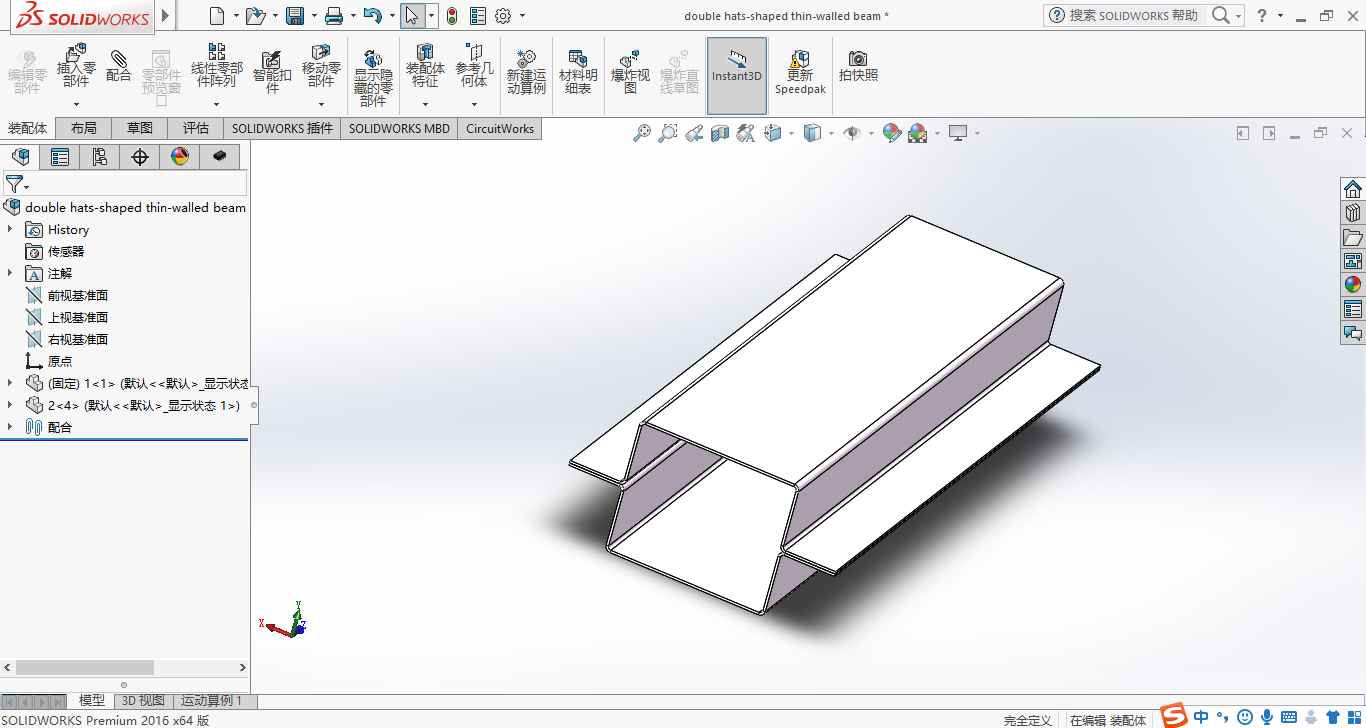This screenshot has width=1366, height=728.
Task: Open the Save button dropdown arrow
Action: (x=314, y=16)
